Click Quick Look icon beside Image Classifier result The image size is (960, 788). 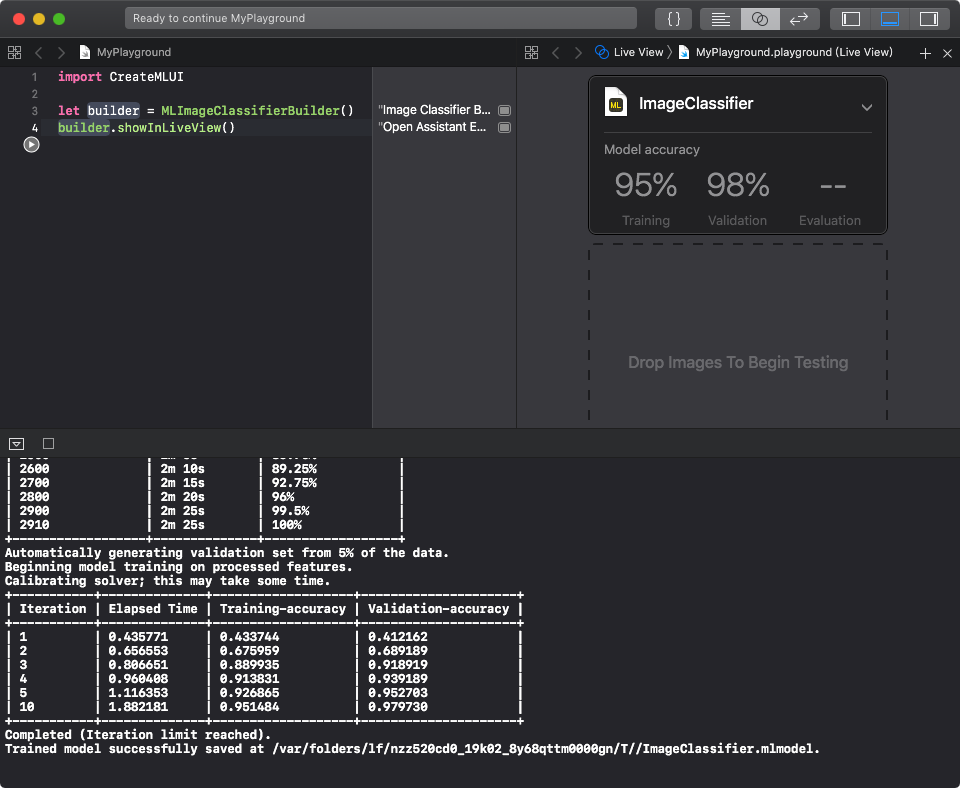pyautogui.click(x=504, y=110)
